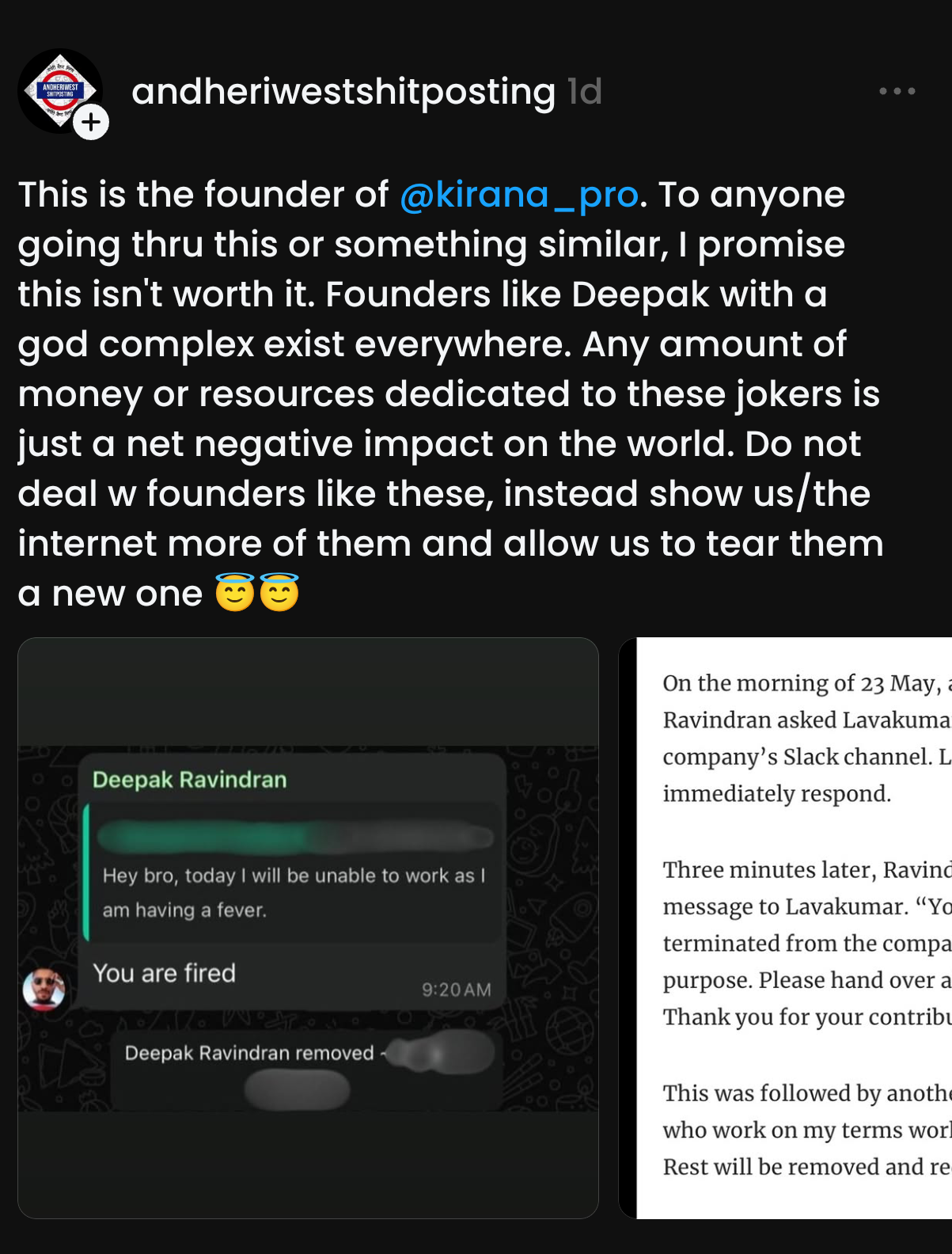Click the 9:20 AM message time

[x=456, y=990]
